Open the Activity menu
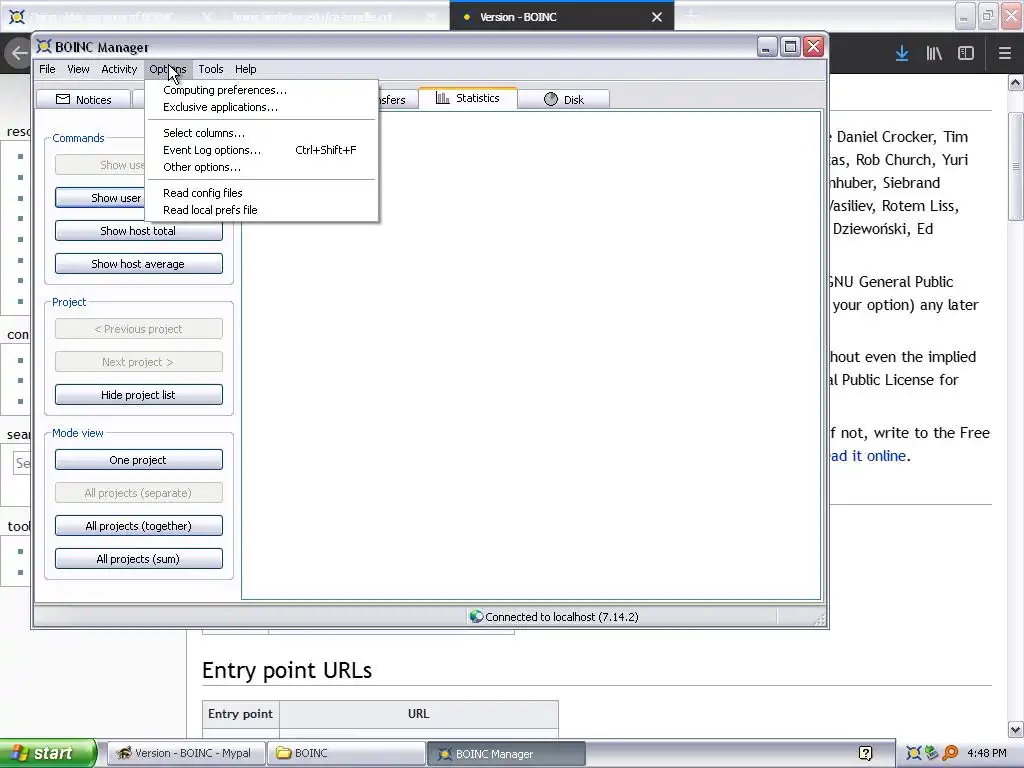Screen dimensions: 1024x768 pos(119,69)
